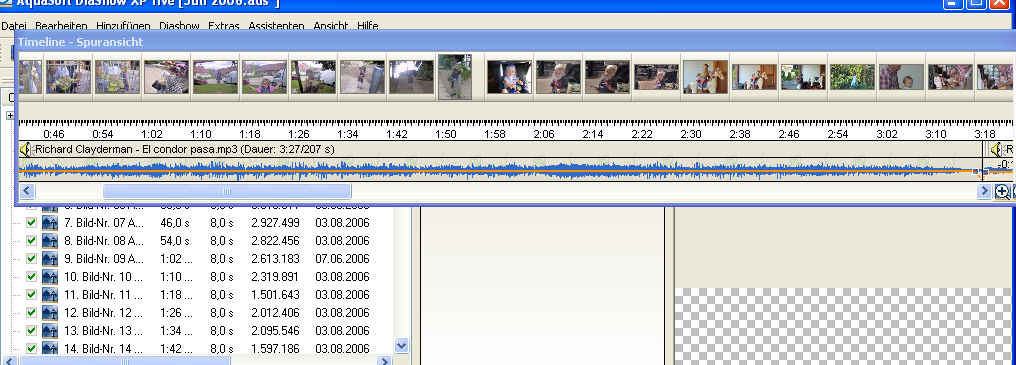The image size is (1016, 365).
Task: Disable the checkbox for 14. Bild-Nr. 14
Action: pos(31,349)
